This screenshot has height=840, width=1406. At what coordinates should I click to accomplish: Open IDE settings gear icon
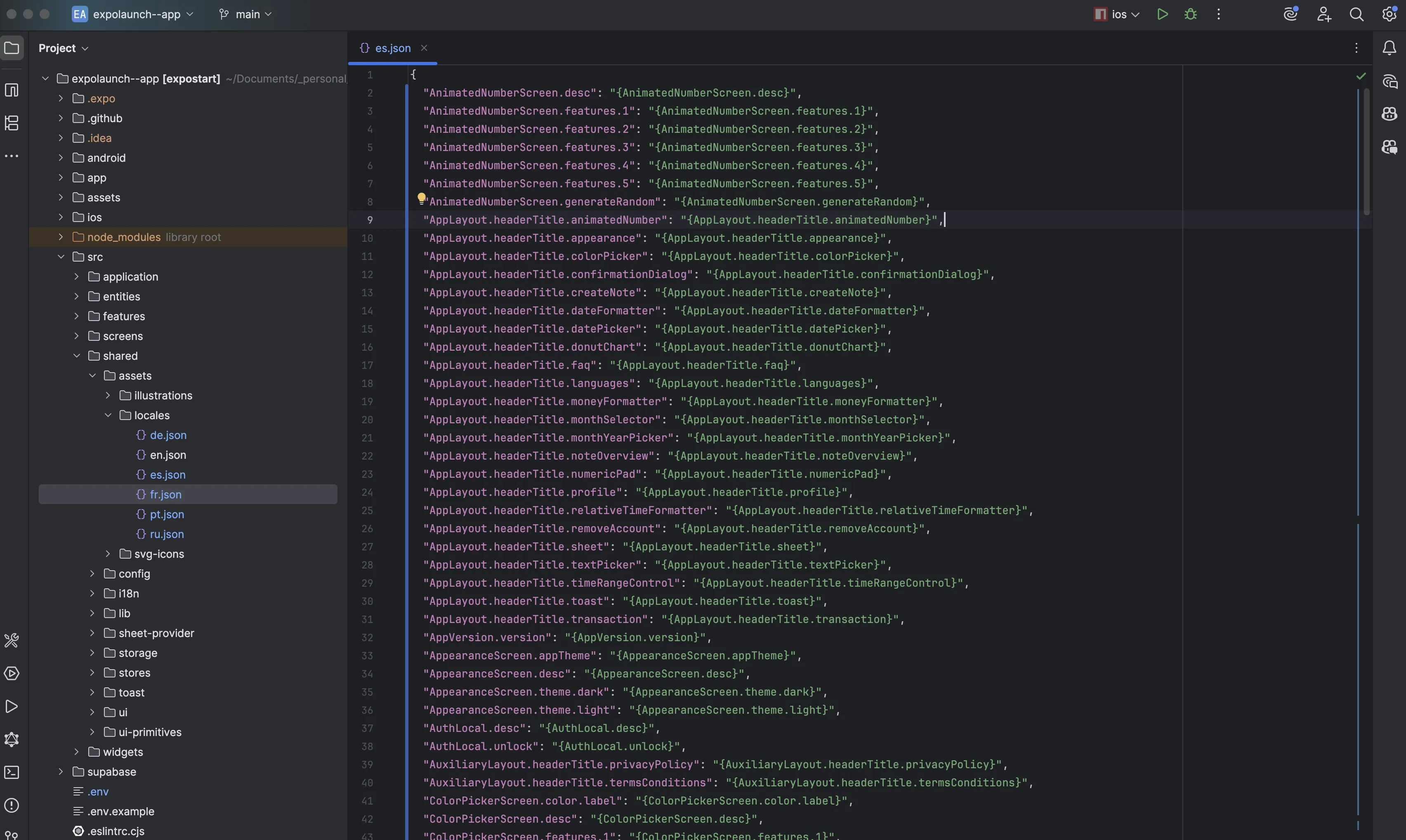point(1389,14)
